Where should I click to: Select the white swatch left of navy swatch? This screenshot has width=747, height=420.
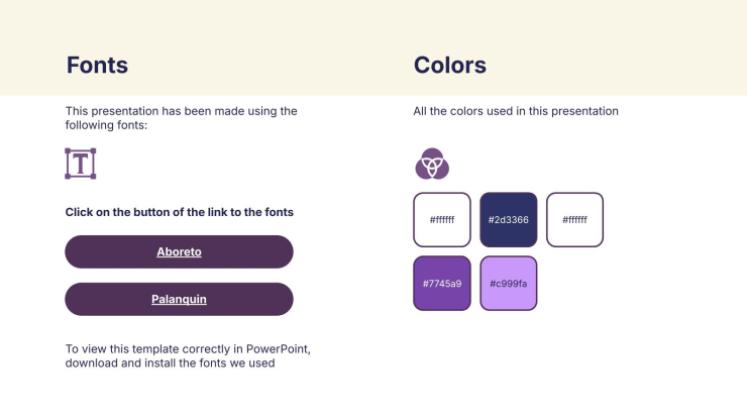click(442, 219)
